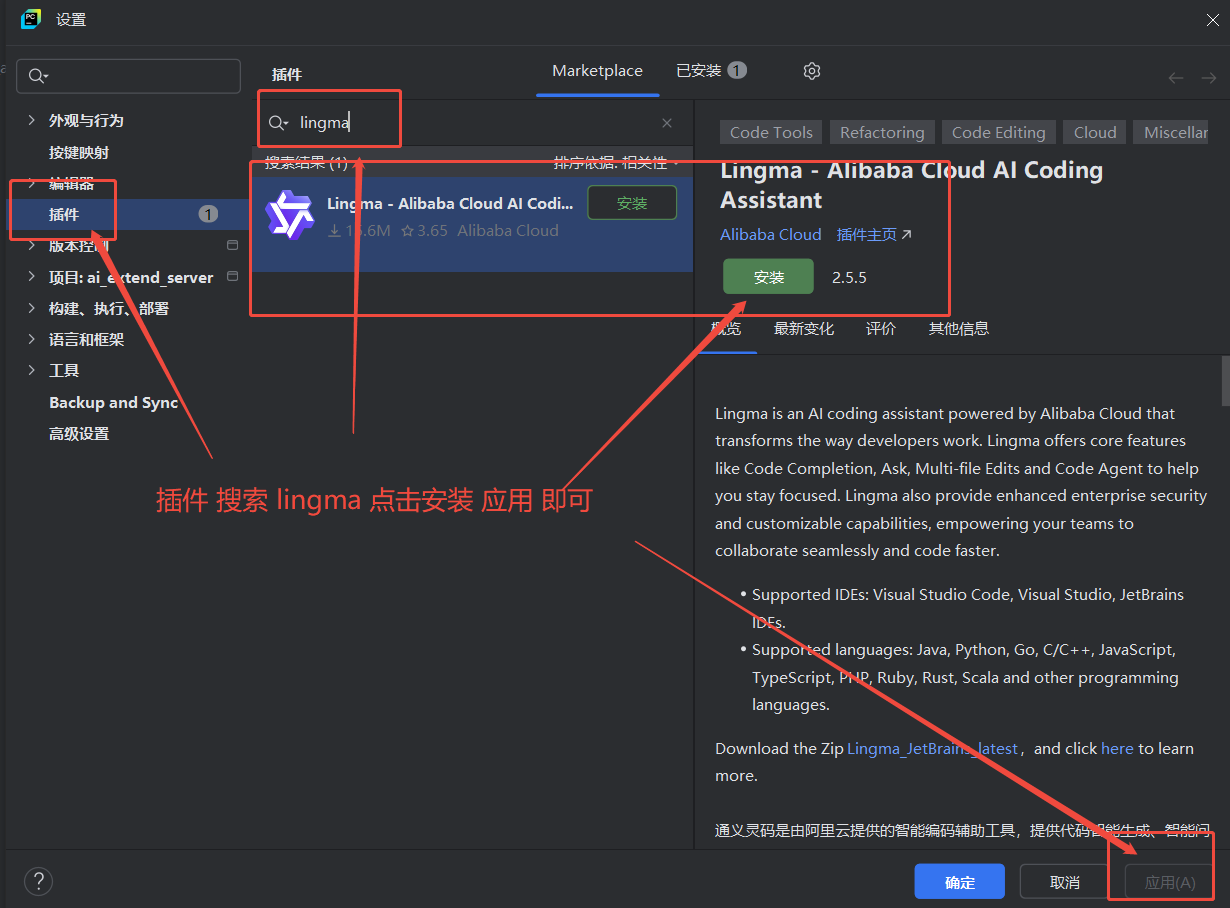Image resolution: width=1230 pixels, height=908 pixels.
Task: Click the settings search field
Action: [x=129, y=76]
